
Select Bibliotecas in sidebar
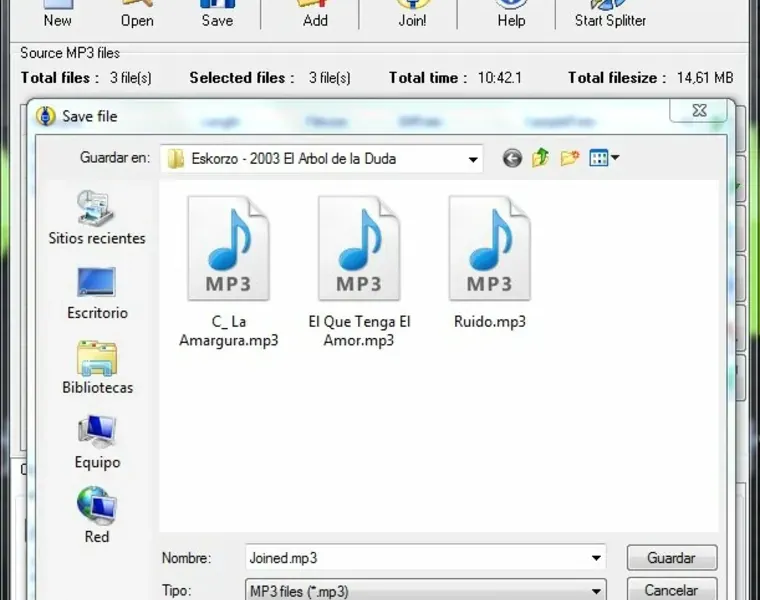click(97, 368)
